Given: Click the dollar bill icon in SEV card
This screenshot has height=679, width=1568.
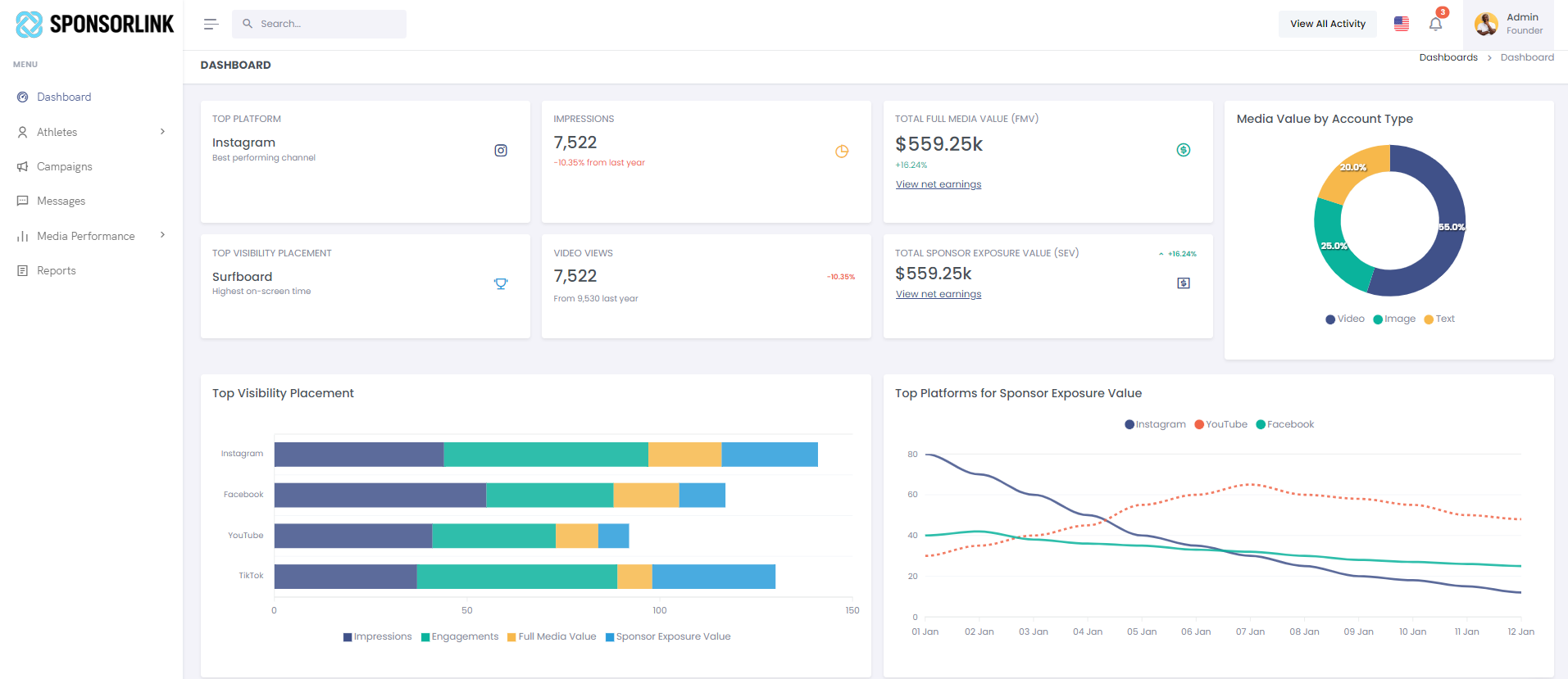Looking at the screenshot, I should pos(1183,283).
